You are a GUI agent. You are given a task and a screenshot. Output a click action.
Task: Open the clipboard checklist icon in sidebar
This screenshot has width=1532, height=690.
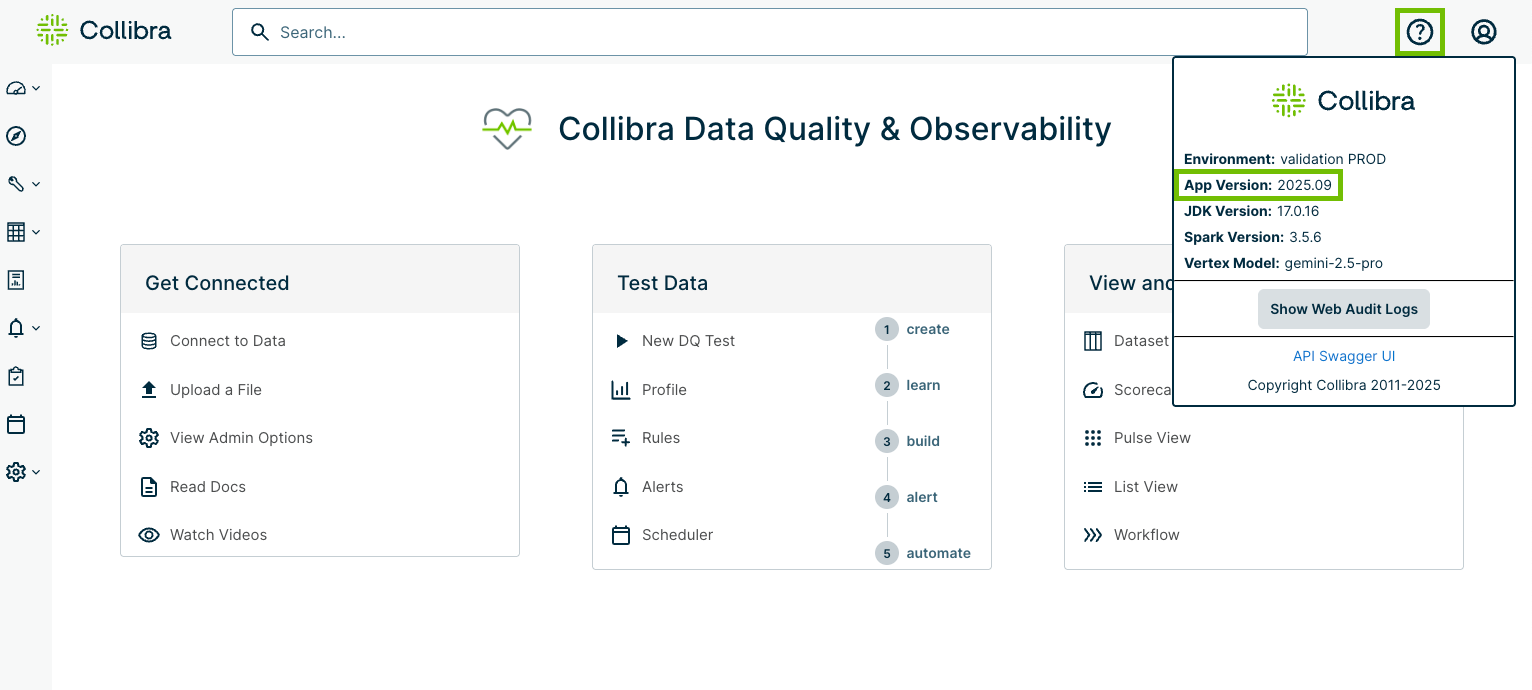click(x=16, y=376)
